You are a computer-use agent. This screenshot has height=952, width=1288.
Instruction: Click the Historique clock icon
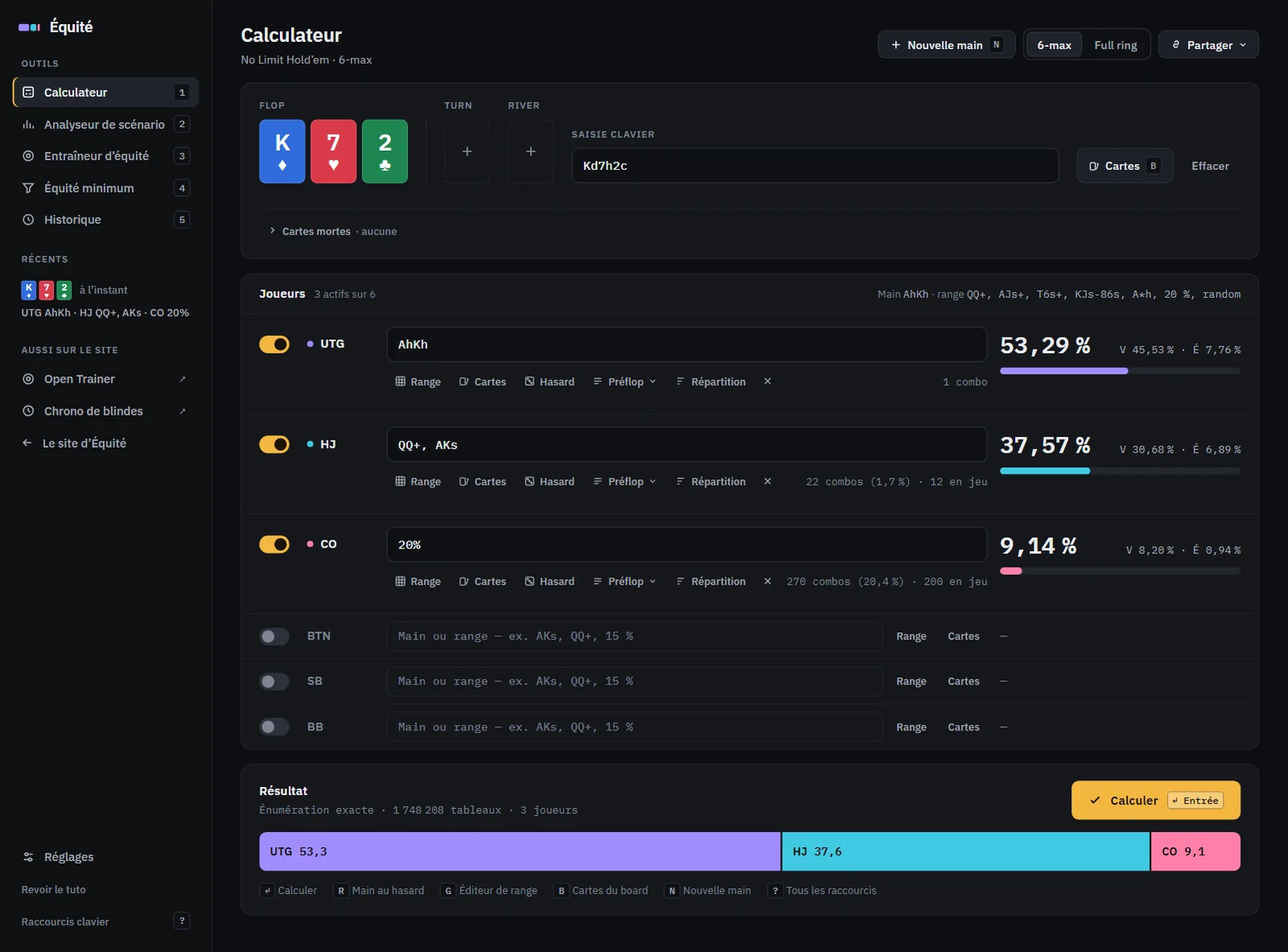28,220
